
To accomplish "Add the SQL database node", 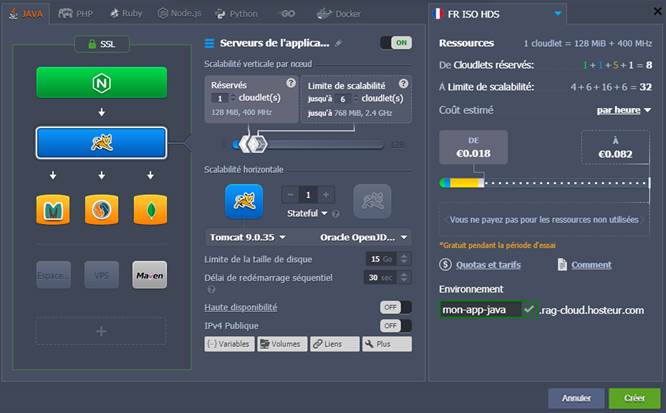I will coord(101,209).
